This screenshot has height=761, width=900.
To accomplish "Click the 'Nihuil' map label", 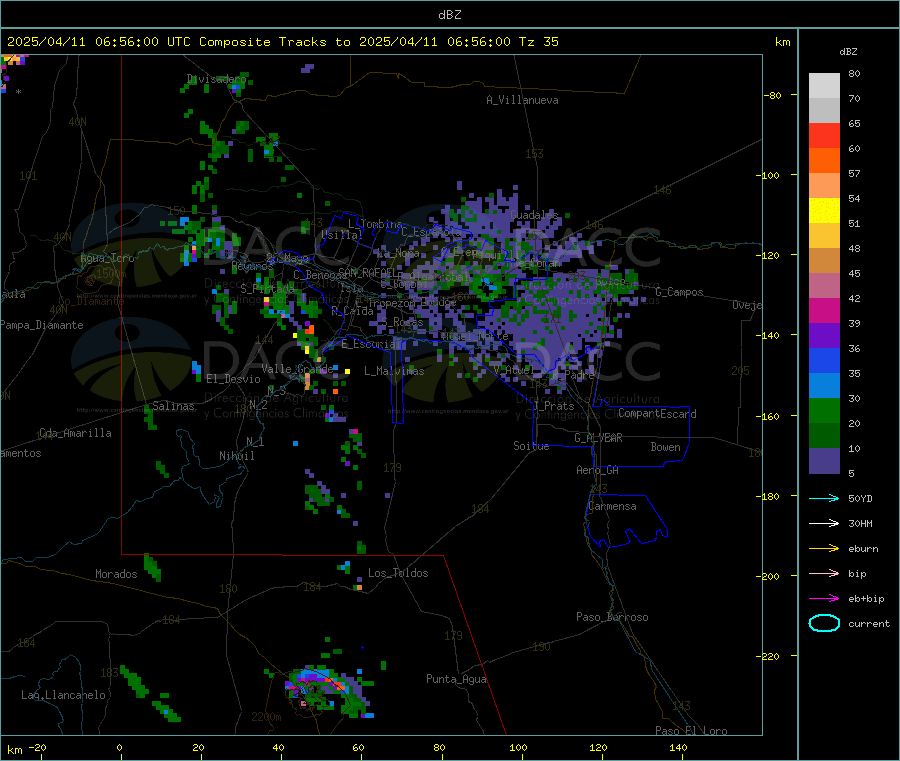I will [x=236, y=456].
